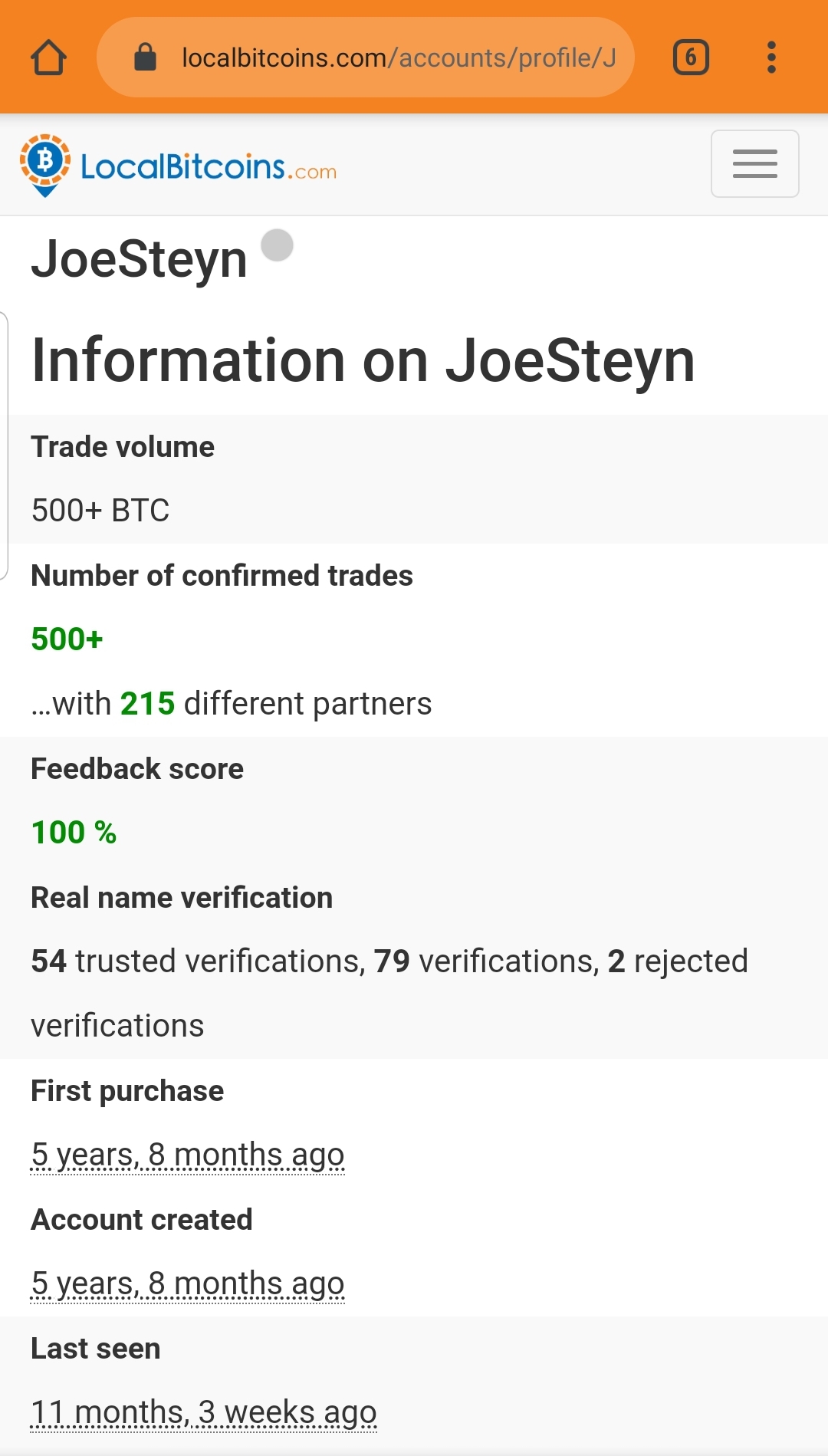The image size is (828, 1456).
Task: Click the Real name verification label
Action: (x=182, y=898)
